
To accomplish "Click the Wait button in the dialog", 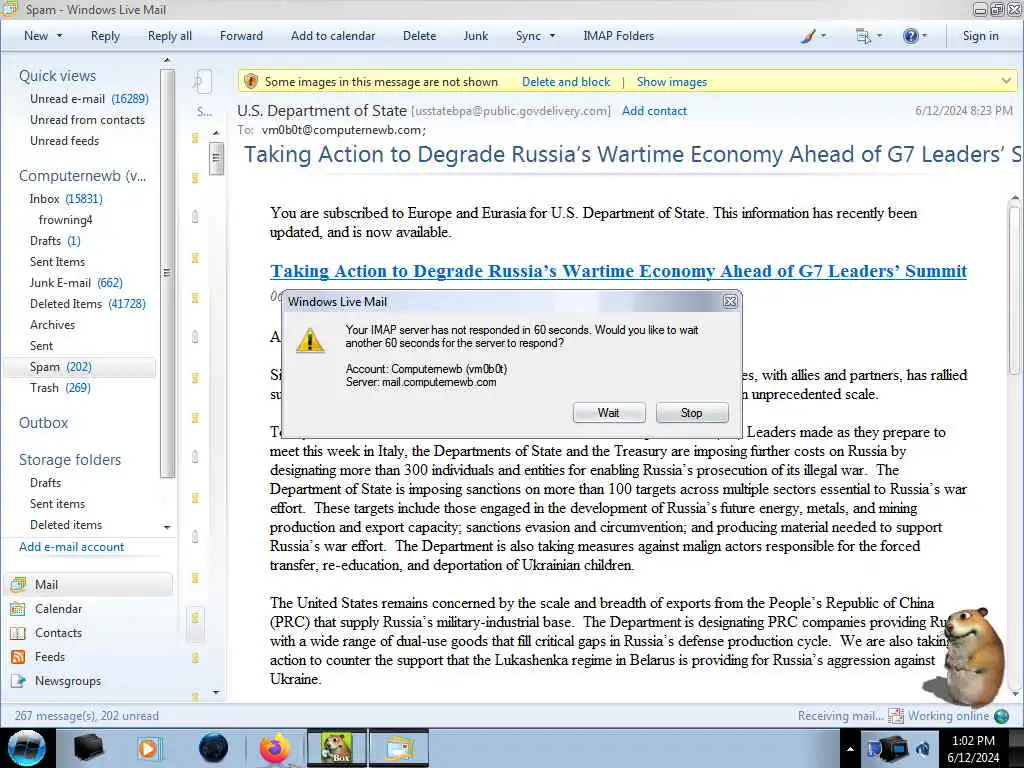I will (x=609, y=413).
